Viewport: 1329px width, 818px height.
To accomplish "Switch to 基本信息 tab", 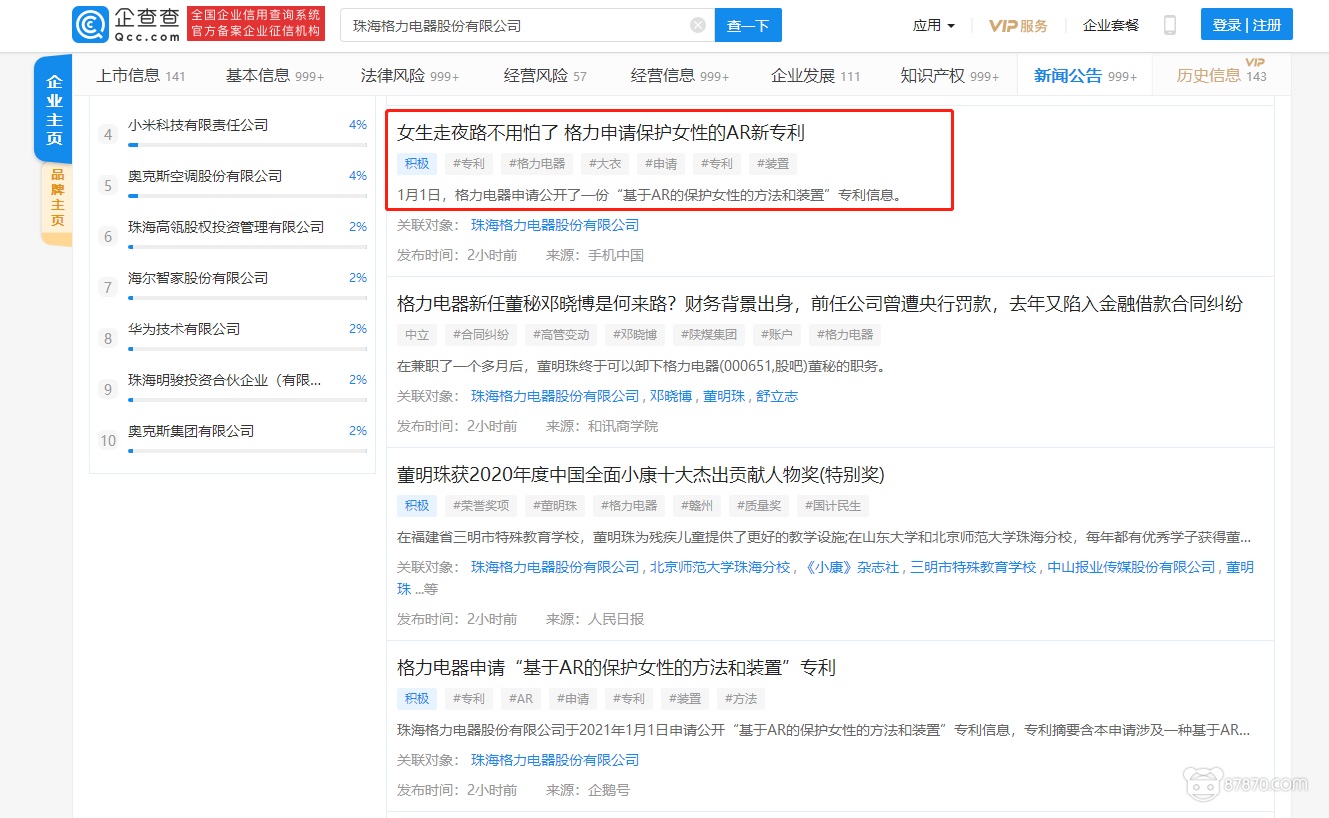I will tap(275, 75).
